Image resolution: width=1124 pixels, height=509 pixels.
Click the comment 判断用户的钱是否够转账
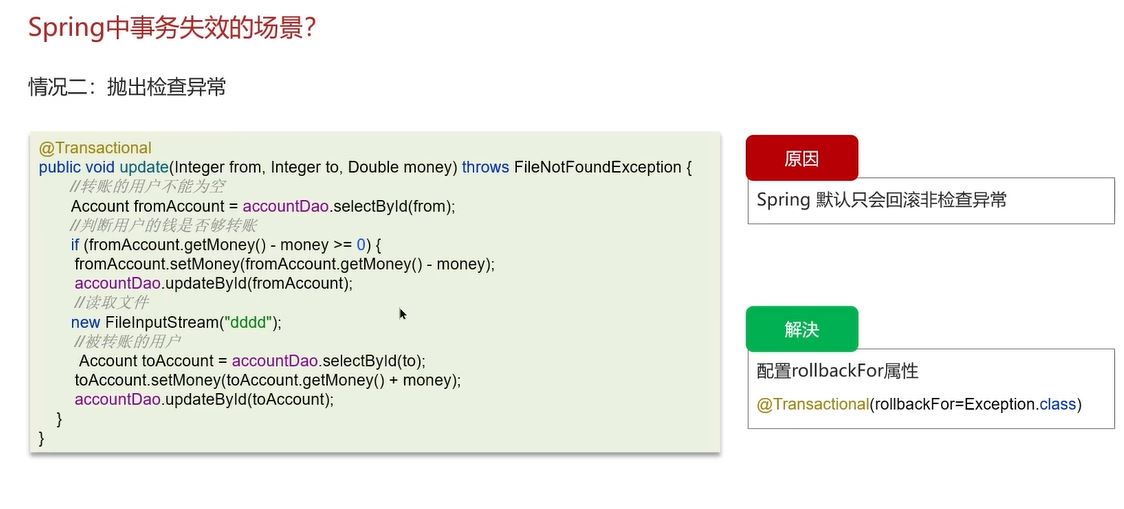point(163,225)
